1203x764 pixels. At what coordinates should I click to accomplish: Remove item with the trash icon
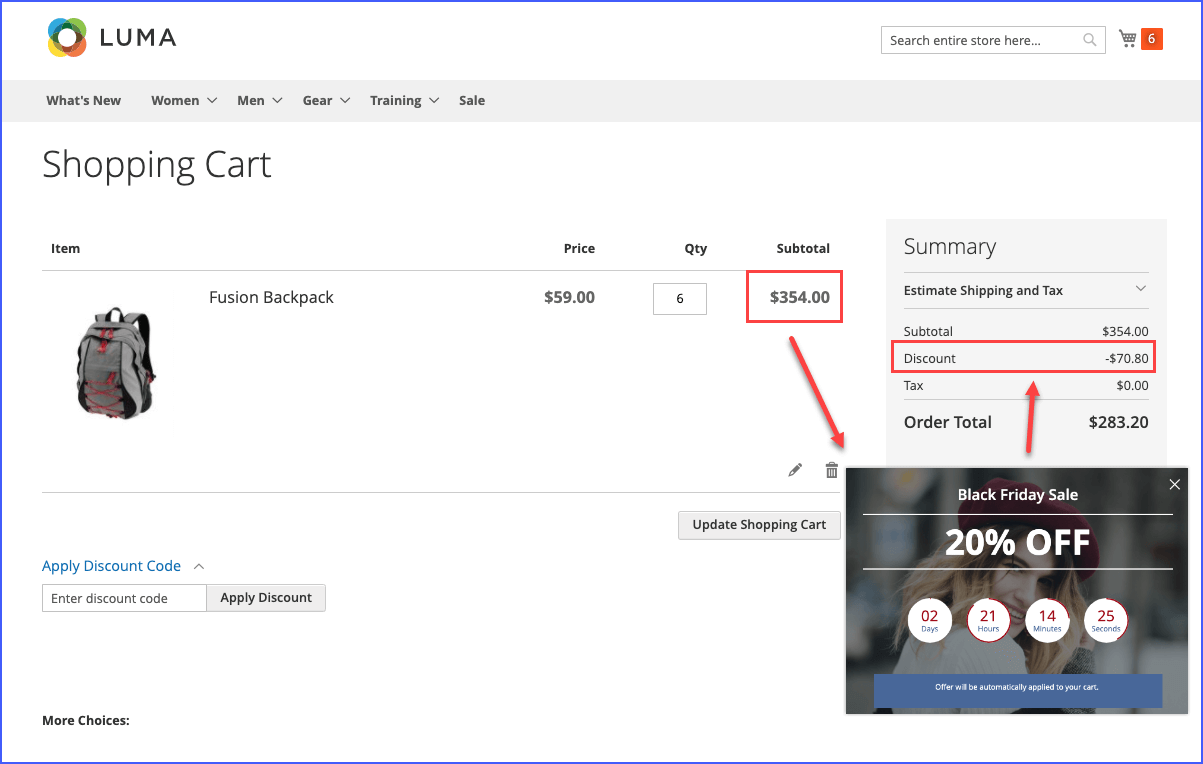(x=831, y=470)
